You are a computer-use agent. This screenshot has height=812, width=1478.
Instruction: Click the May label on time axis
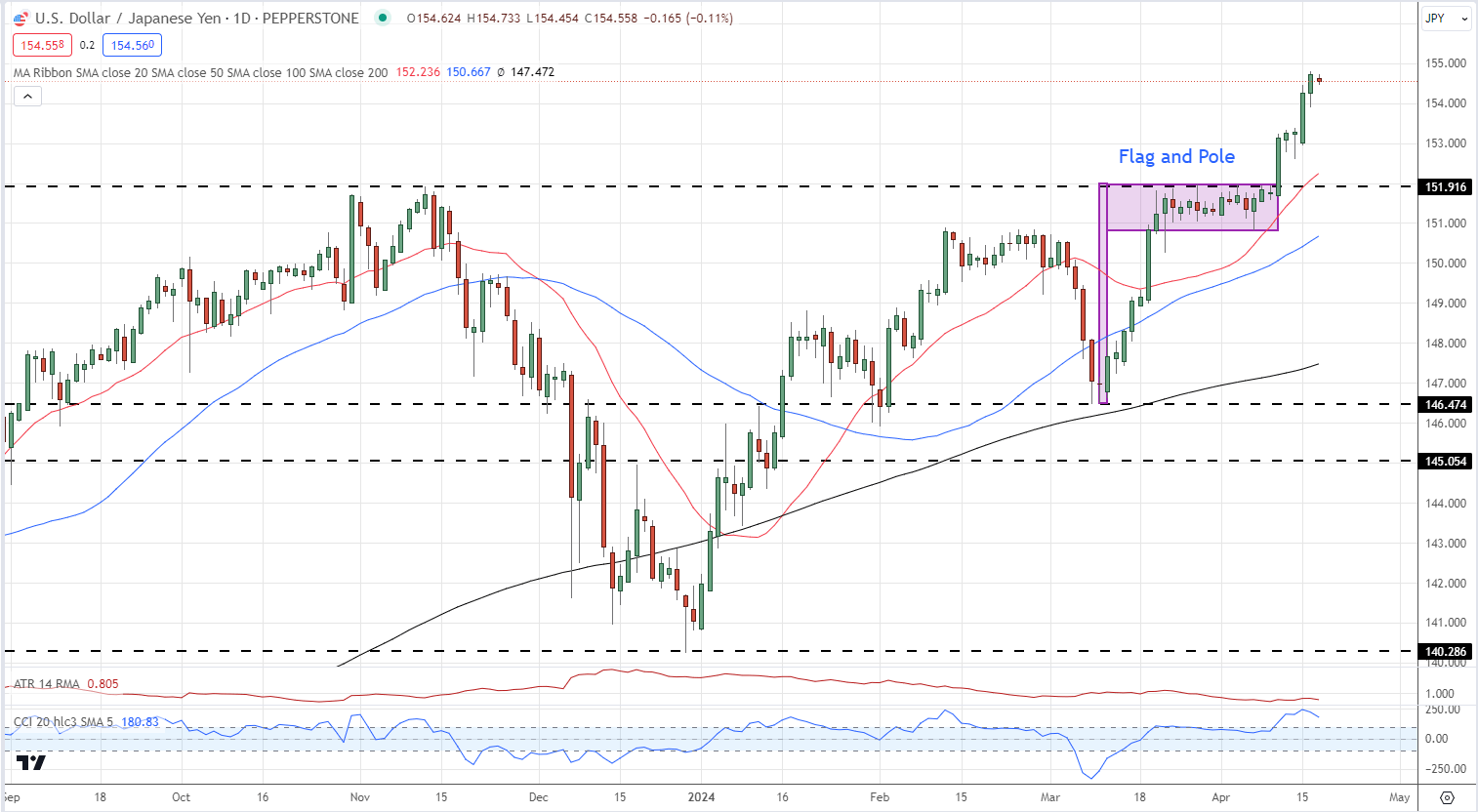[x=1399, y=797]
